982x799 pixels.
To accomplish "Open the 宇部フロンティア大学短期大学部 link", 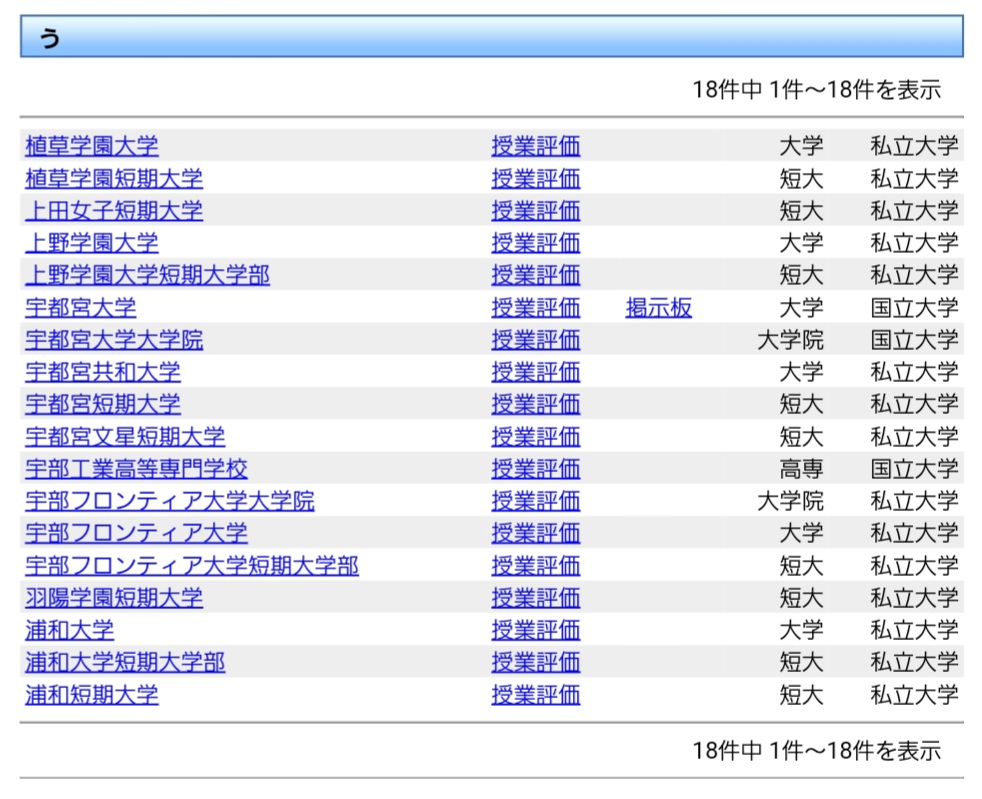I will (192, 566).
